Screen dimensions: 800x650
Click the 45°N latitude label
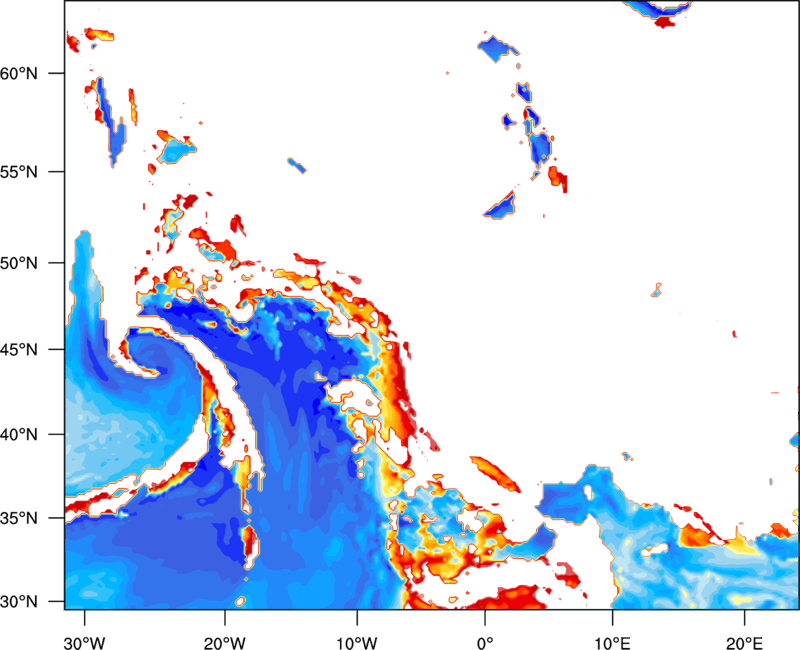click(19, 349)
